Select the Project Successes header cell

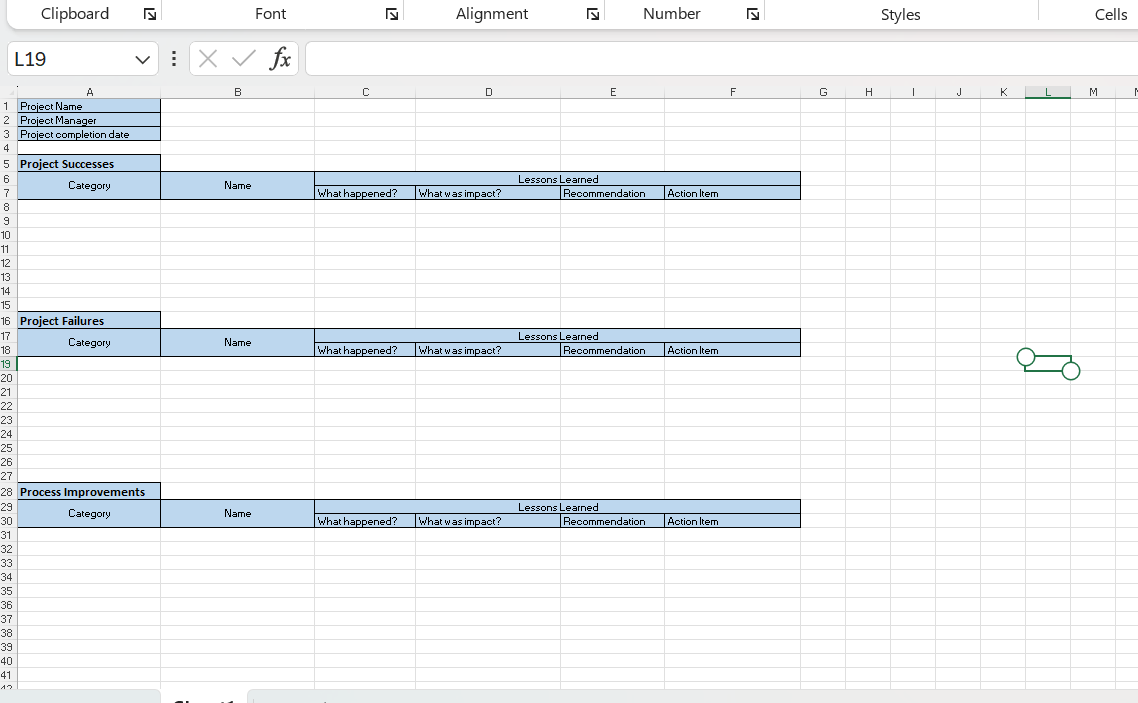pos(89,163)
